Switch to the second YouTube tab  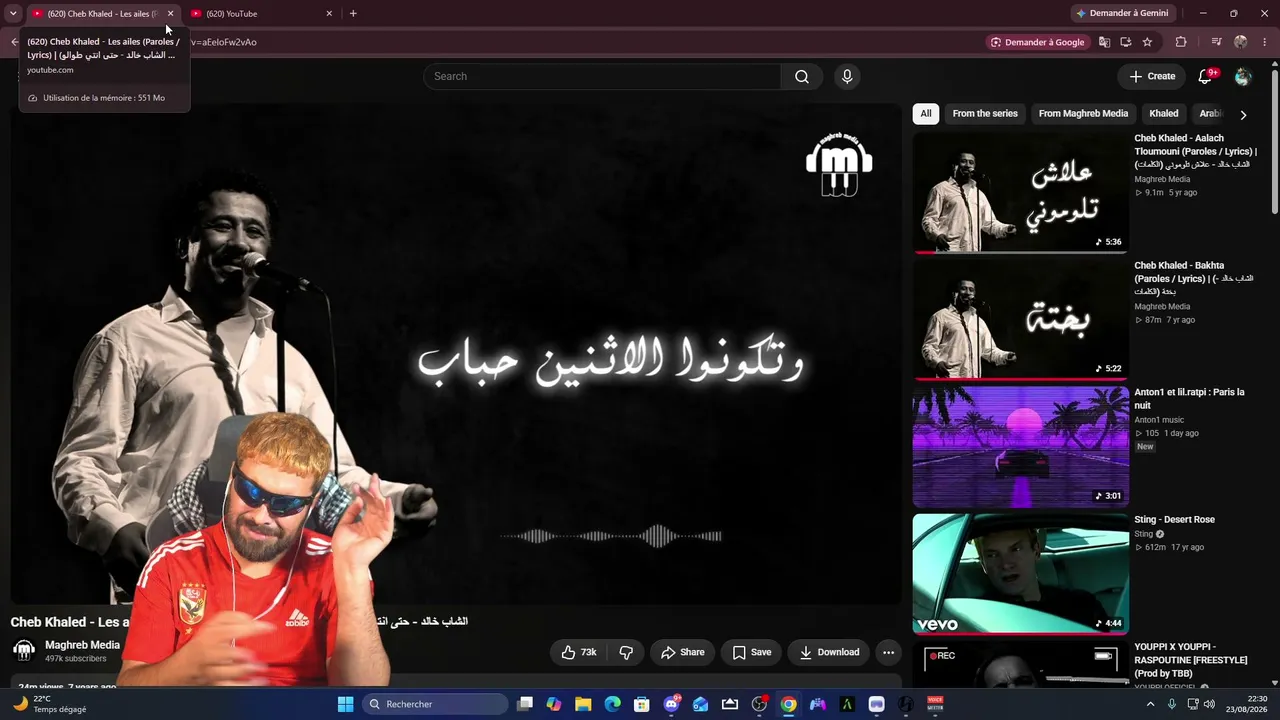point(262,13)
